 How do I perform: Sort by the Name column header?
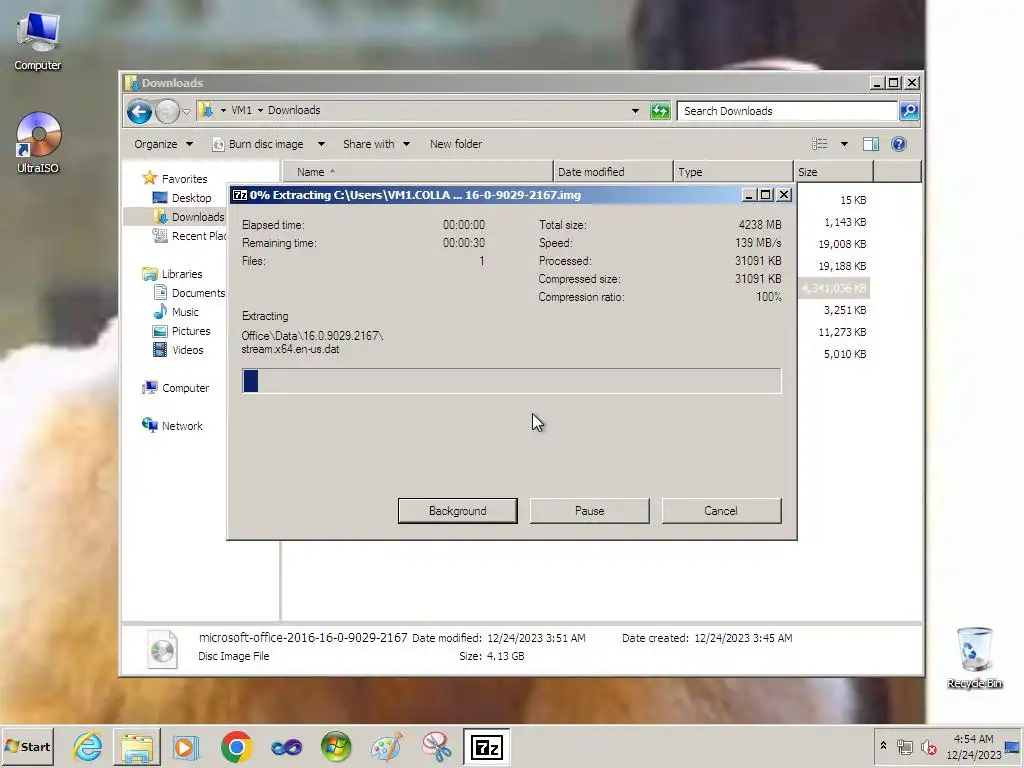pyautogui.click(x=417, y=172)
